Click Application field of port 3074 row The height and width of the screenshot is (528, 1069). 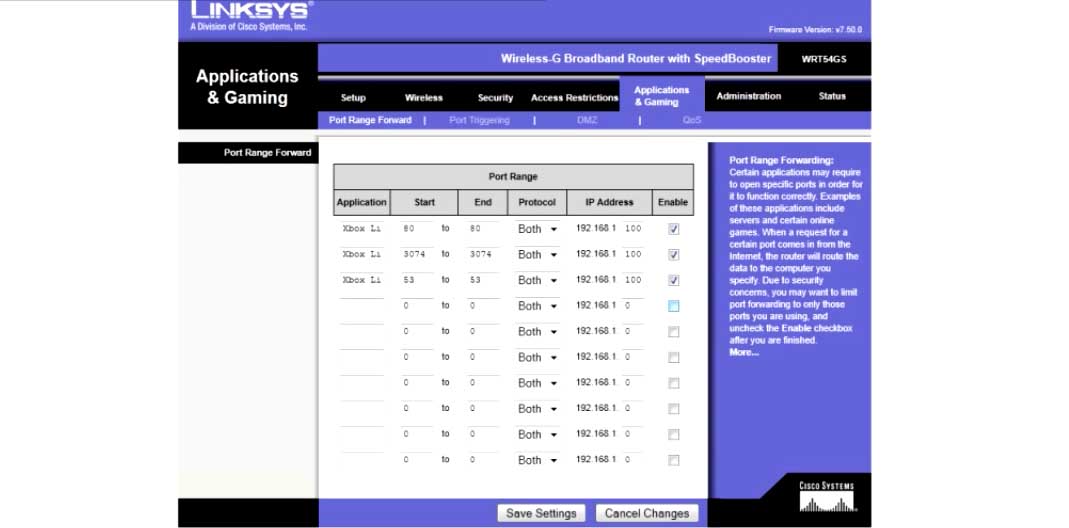coord(362,254)
